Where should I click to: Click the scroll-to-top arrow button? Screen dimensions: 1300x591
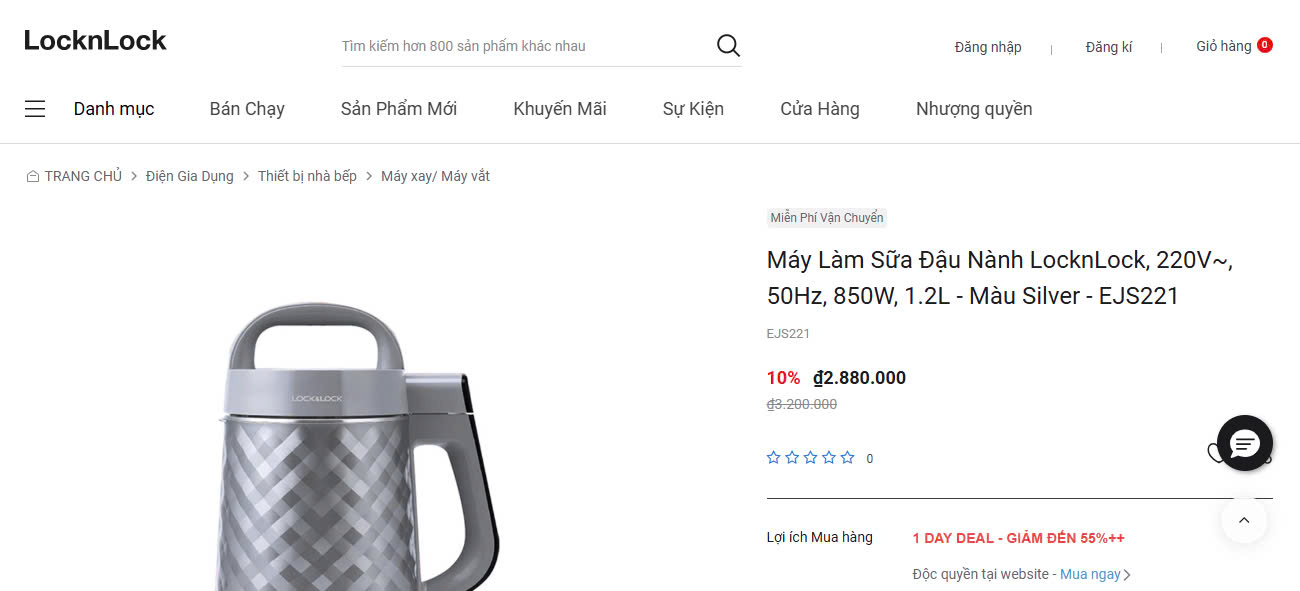[x=1244, y=520]
